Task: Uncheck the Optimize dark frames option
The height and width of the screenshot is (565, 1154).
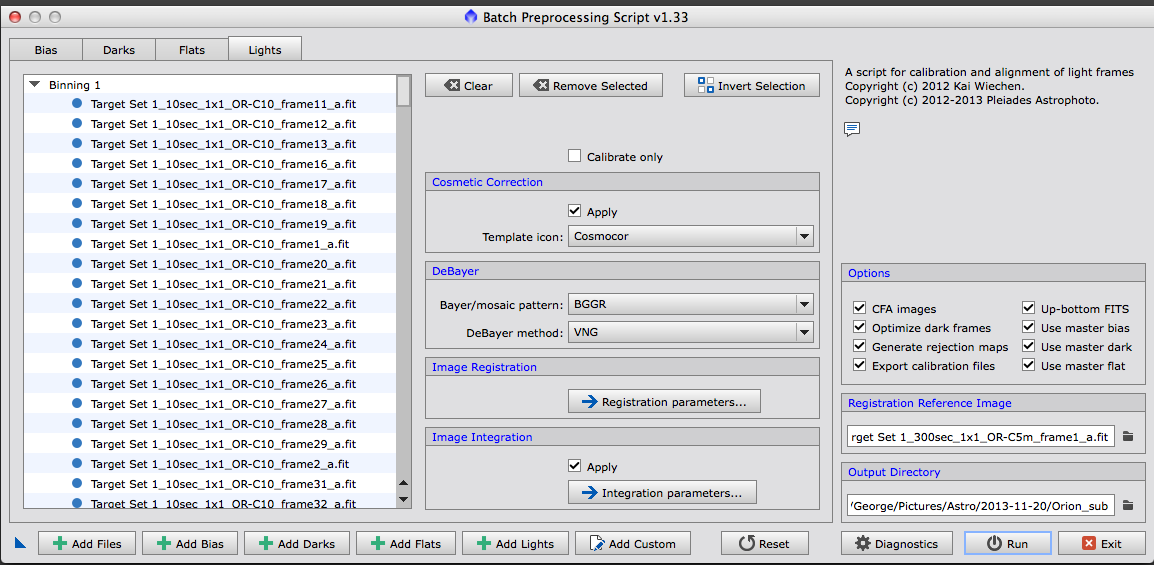Action: (860, 328)
